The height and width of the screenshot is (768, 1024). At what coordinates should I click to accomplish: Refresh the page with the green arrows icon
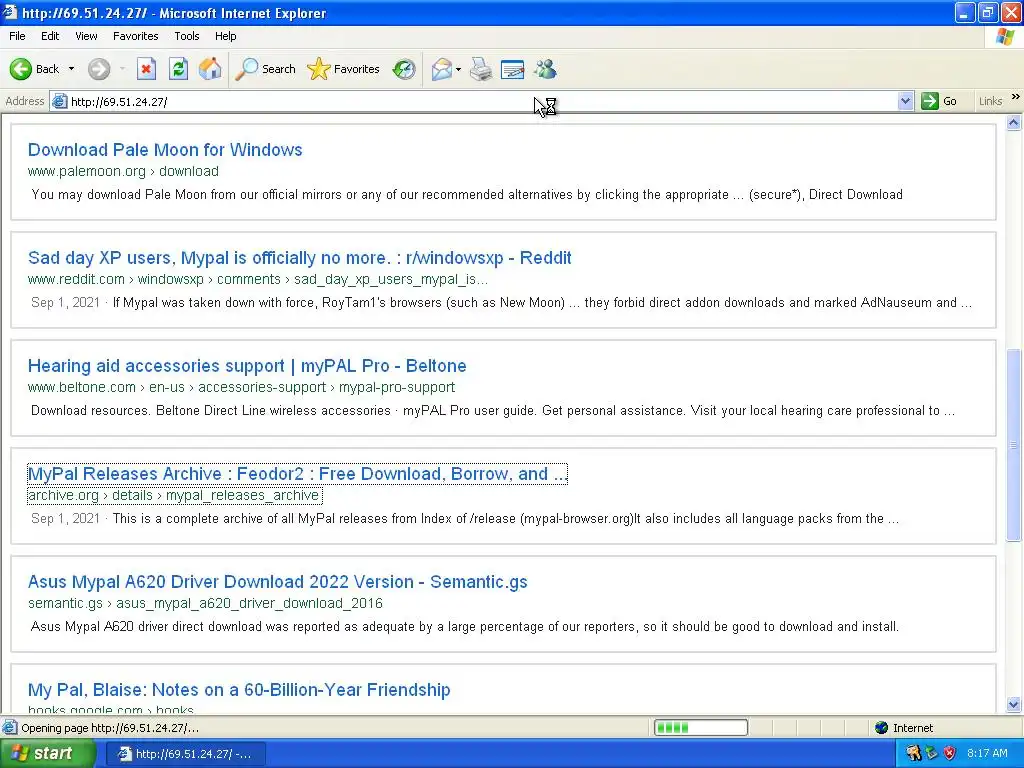pyautogui.click(x=178, y=69)
